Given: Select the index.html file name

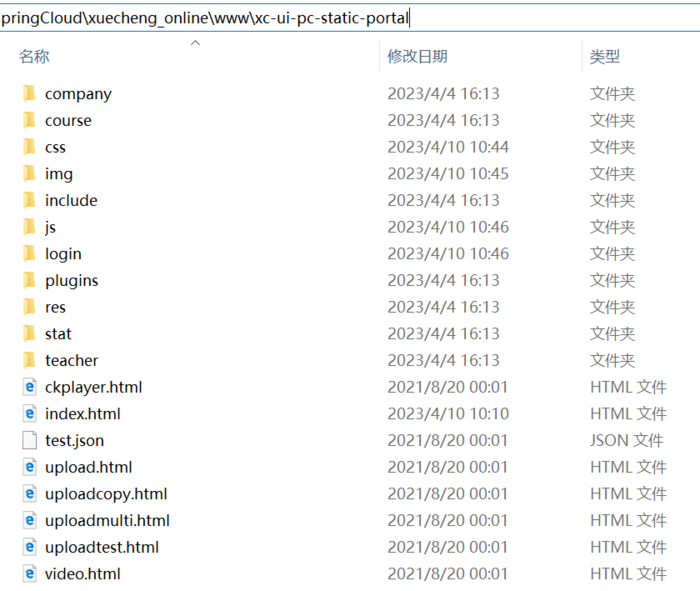Looking at the screenshot, I should [82, 414].
